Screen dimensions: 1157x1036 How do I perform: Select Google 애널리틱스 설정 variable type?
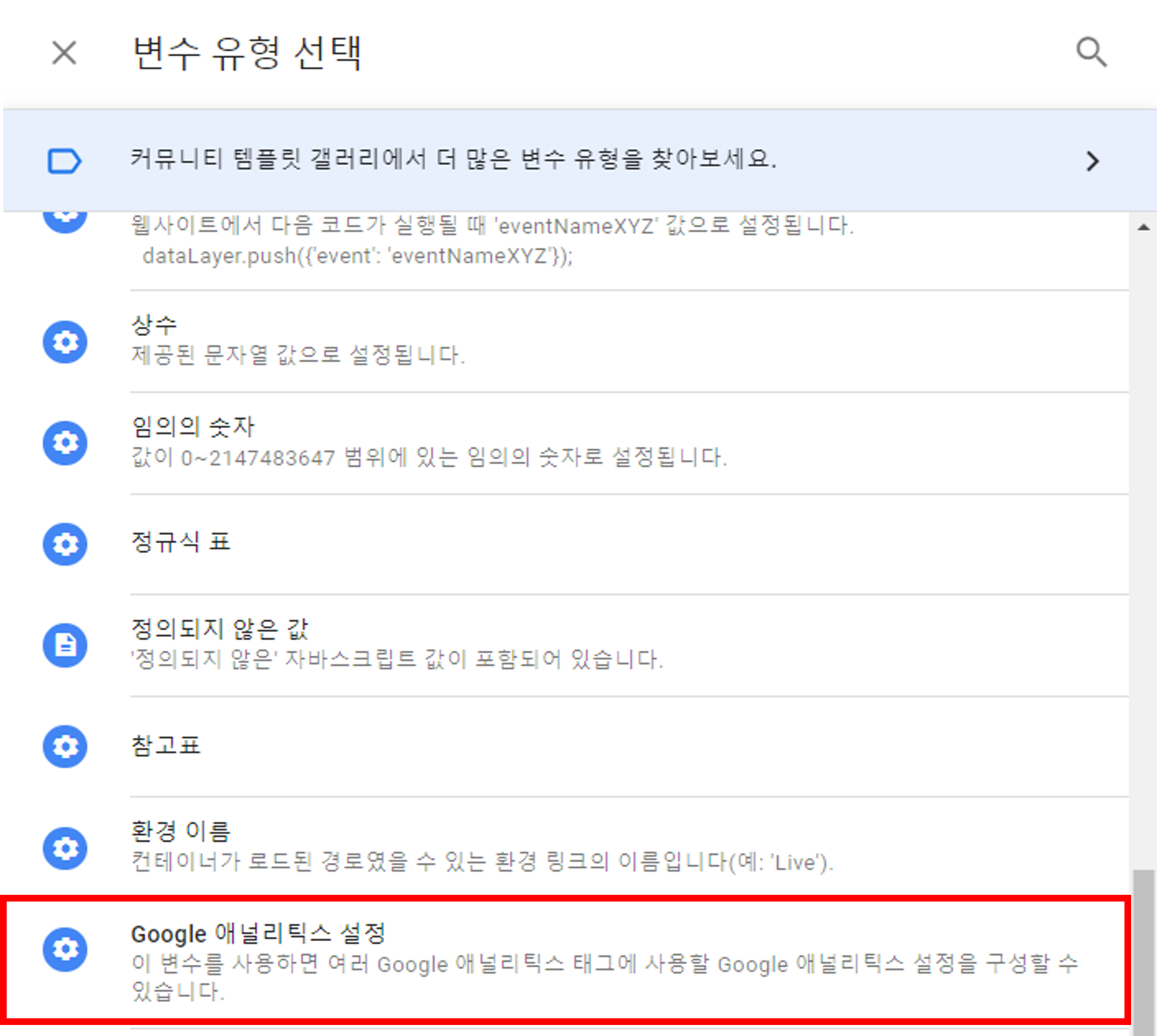point(258,934)
